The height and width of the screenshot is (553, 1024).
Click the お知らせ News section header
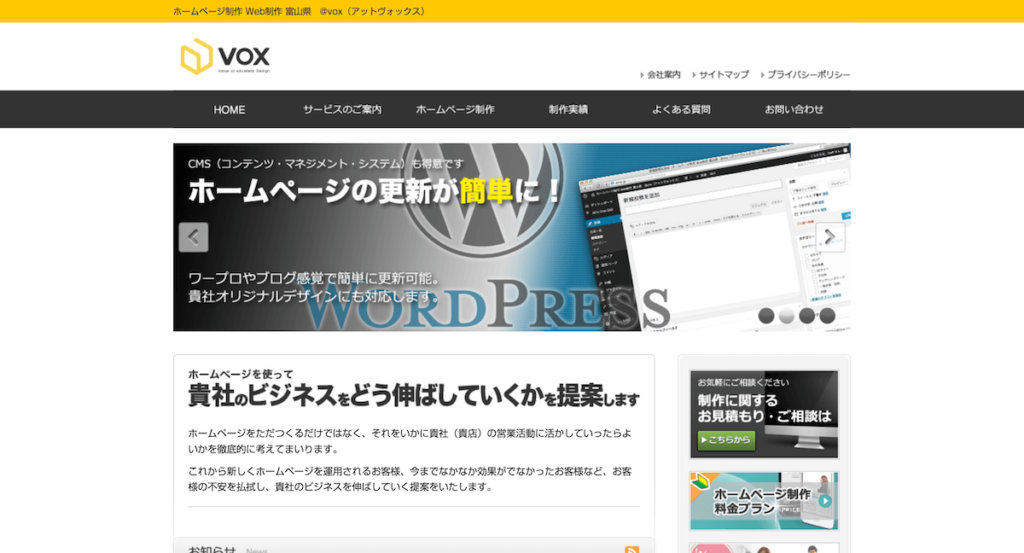[x=414, y=547]
